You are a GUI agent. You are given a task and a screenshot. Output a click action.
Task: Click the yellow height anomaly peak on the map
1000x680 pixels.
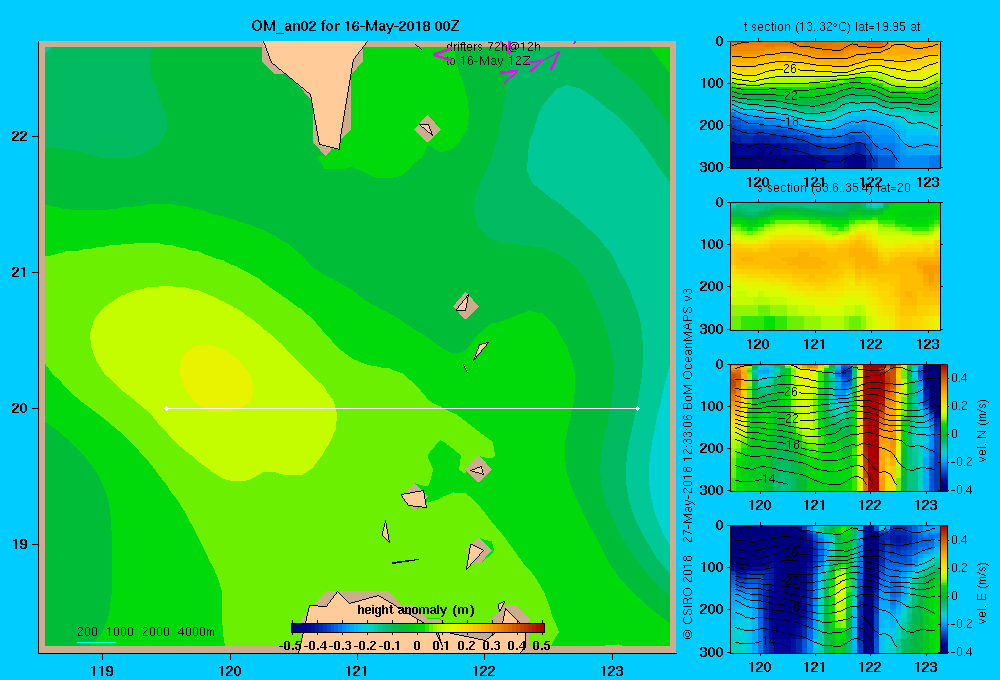click(216, 378)
